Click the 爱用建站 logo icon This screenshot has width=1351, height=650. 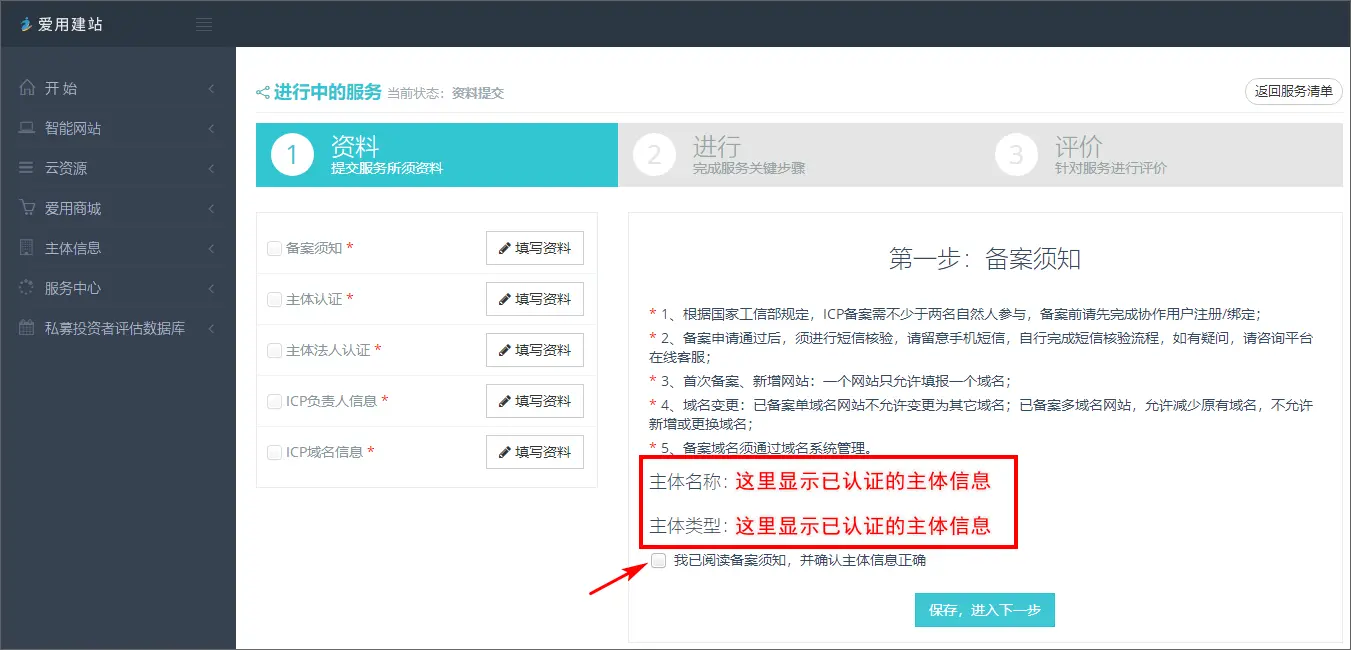click(26, 24)
